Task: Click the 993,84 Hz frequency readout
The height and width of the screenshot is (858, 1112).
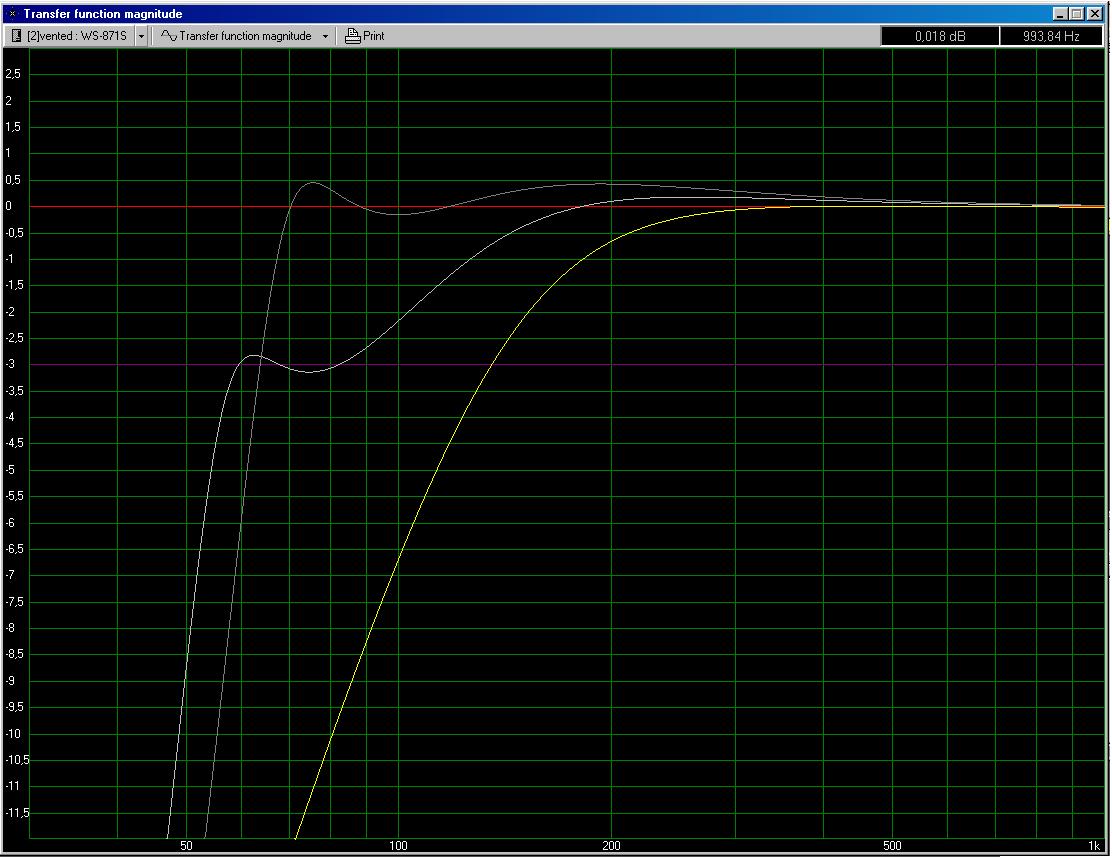Action: [x=1051, y=36]
